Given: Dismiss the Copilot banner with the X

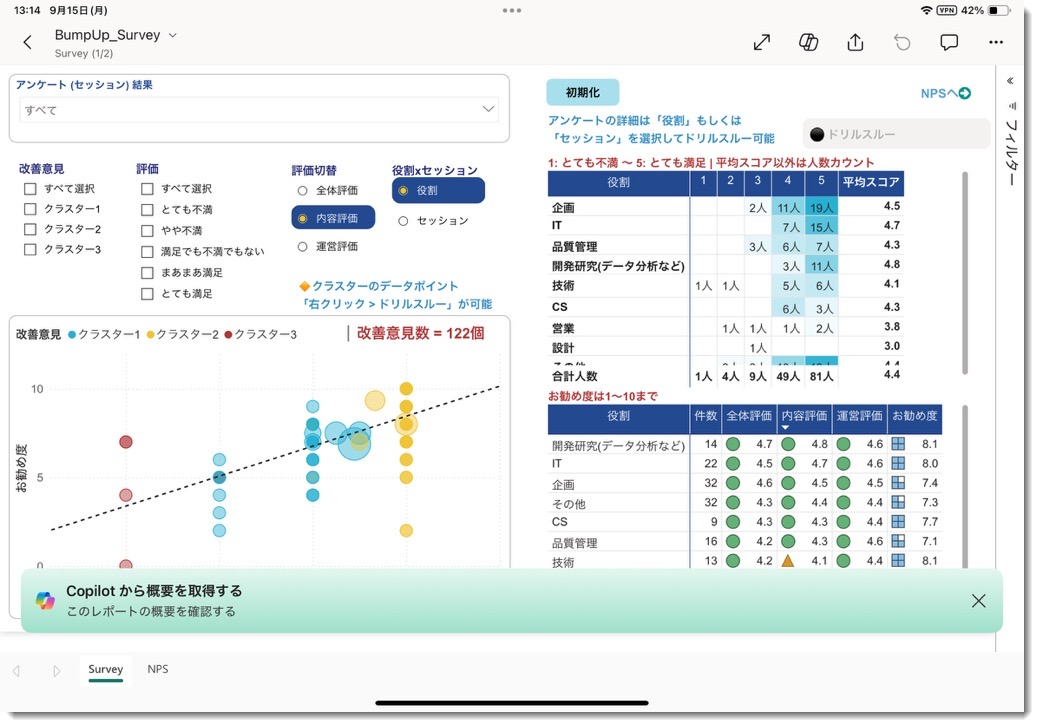Looking at the screenshot, I should click(977, 600).
